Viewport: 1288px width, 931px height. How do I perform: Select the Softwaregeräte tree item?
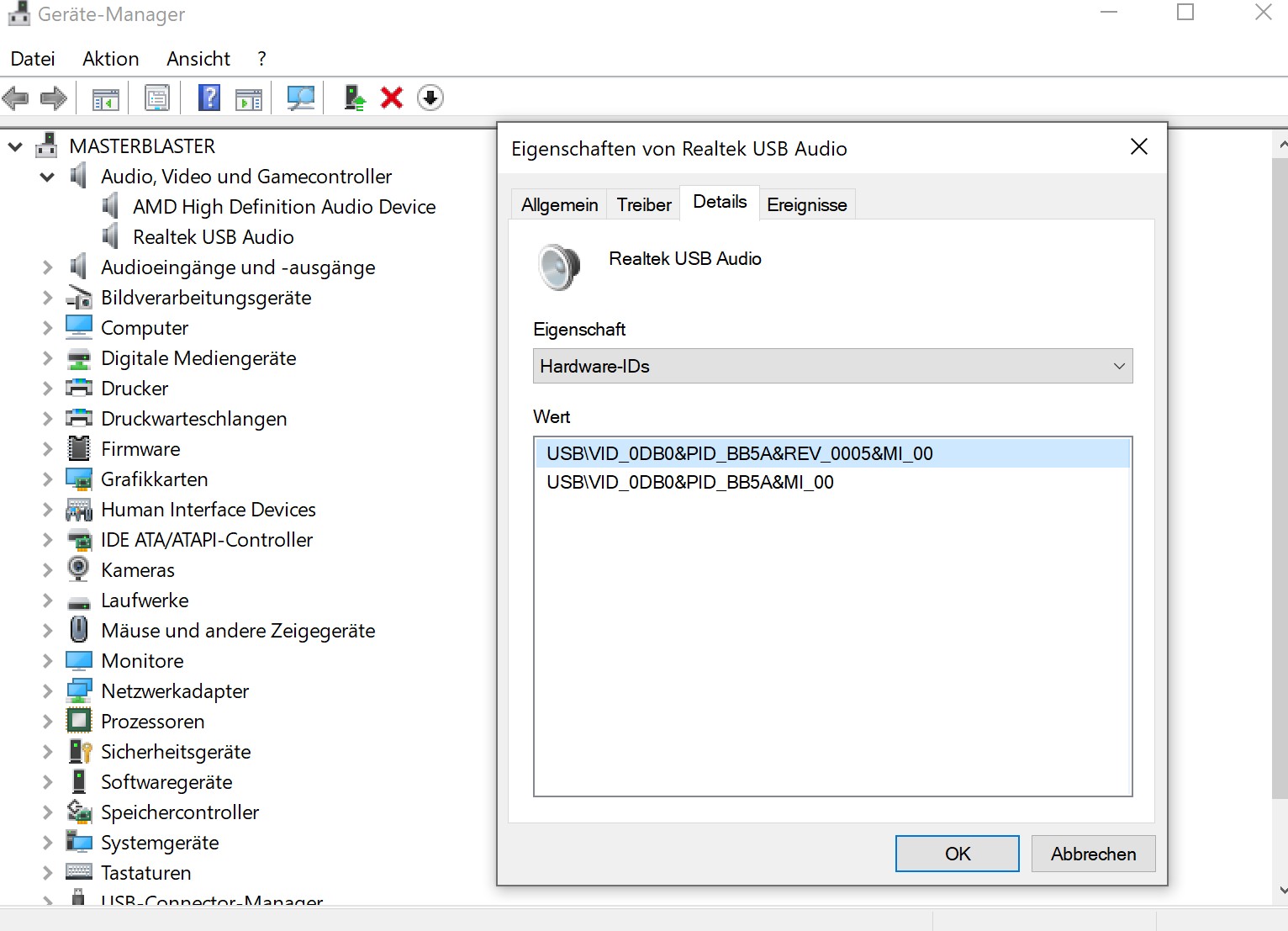tap(166, 782)
